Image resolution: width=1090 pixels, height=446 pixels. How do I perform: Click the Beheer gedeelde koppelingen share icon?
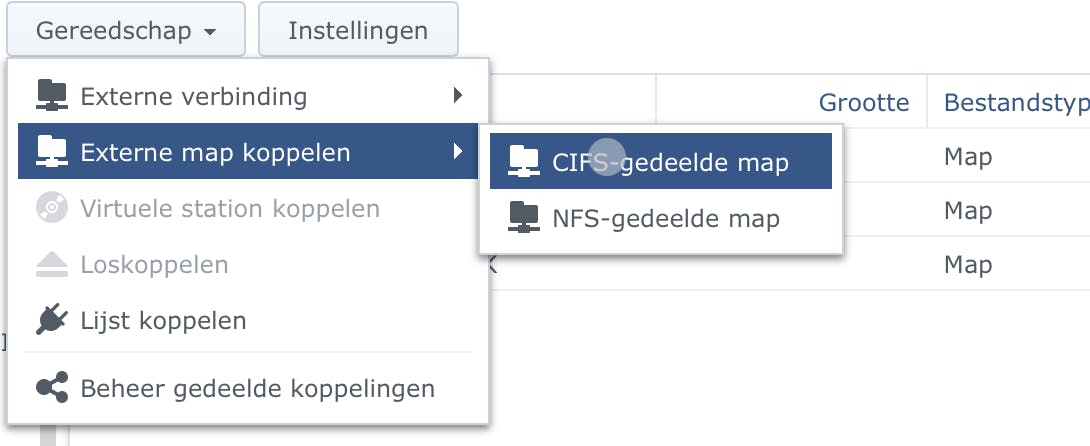[52, 388]
